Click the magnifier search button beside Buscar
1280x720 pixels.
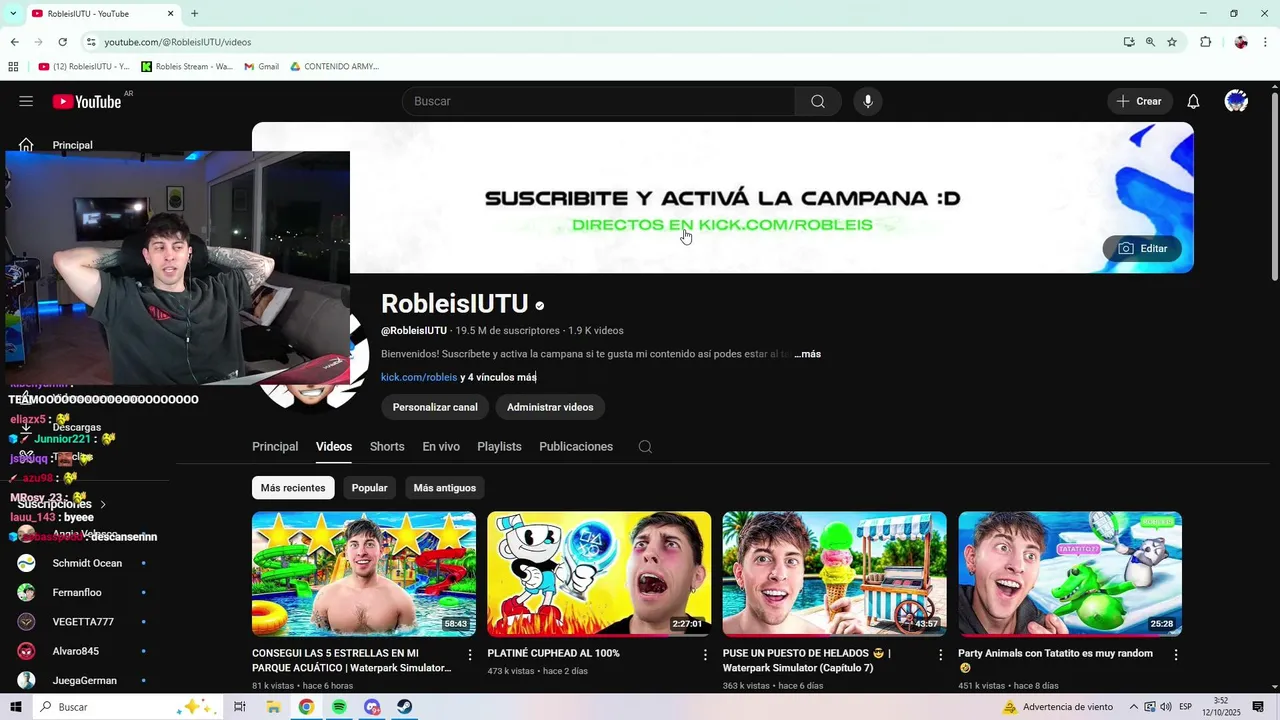click(x=818, y=101)
